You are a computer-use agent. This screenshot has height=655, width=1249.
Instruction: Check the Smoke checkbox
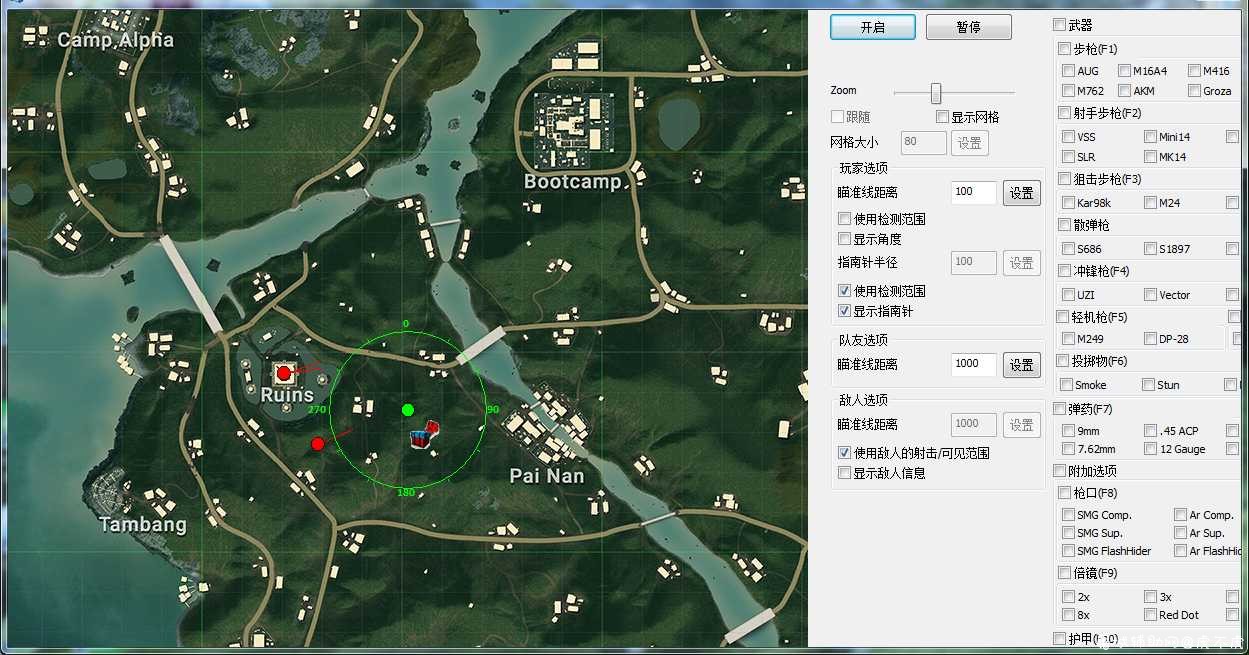[x=1068, y=385]
